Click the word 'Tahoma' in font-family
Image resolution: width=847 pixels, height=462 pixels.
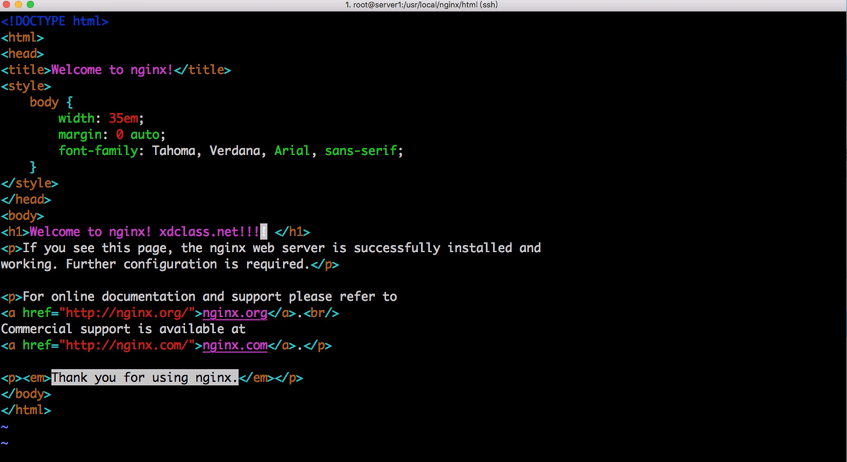pos(173,151)
